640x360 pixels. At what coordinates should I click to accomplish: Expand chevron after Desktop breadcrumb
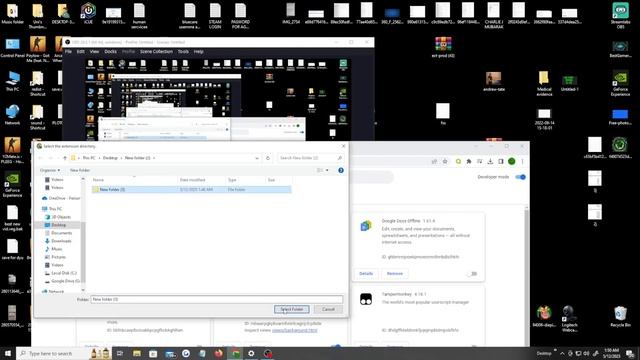click(x=121, y=158)
